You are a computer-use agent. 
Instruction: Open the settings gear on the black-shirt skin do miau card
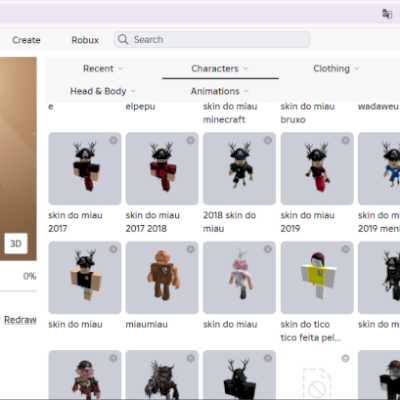pos(113,249)
